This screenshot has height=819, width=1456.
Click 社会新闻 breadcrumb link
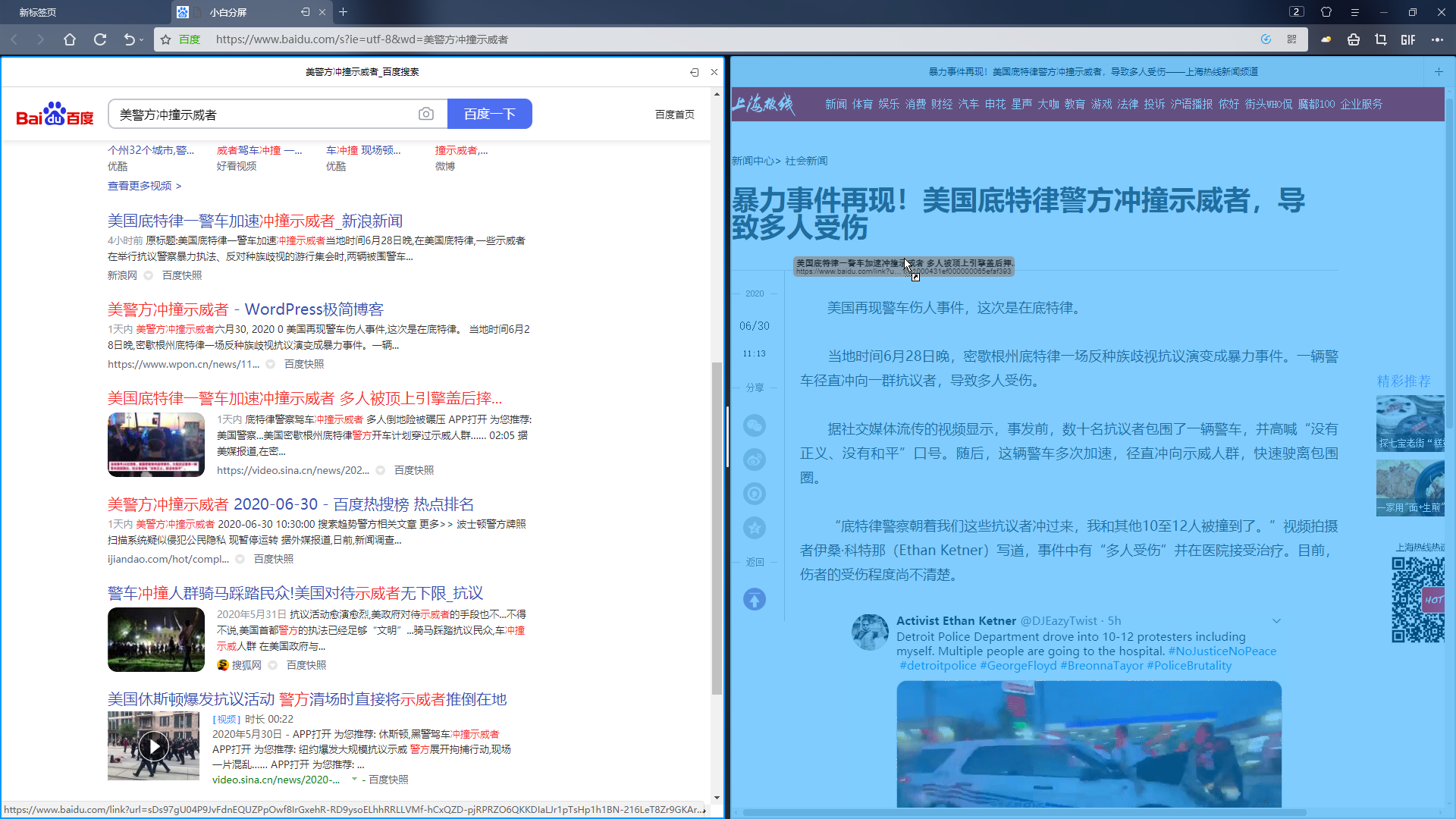click(x=806, y=161)
